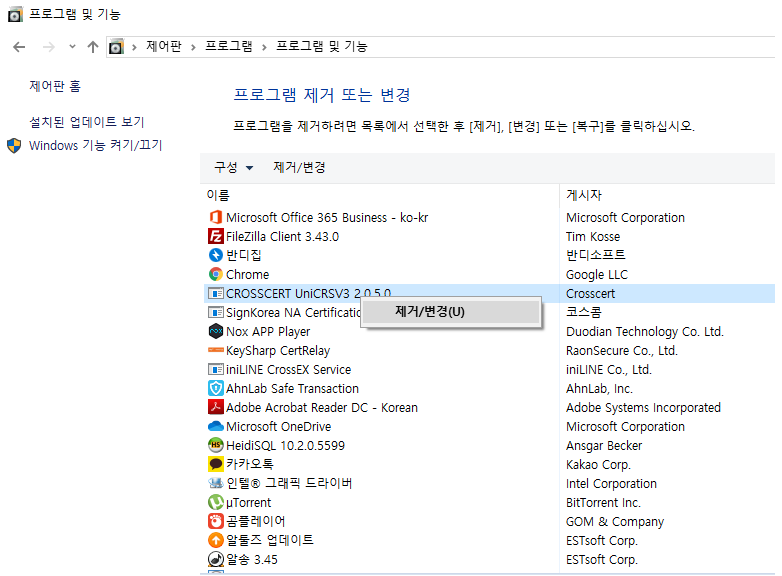Click publisher BitTorrent Inc.
Viewport: 782px width, 576px height.
[603, 502]
